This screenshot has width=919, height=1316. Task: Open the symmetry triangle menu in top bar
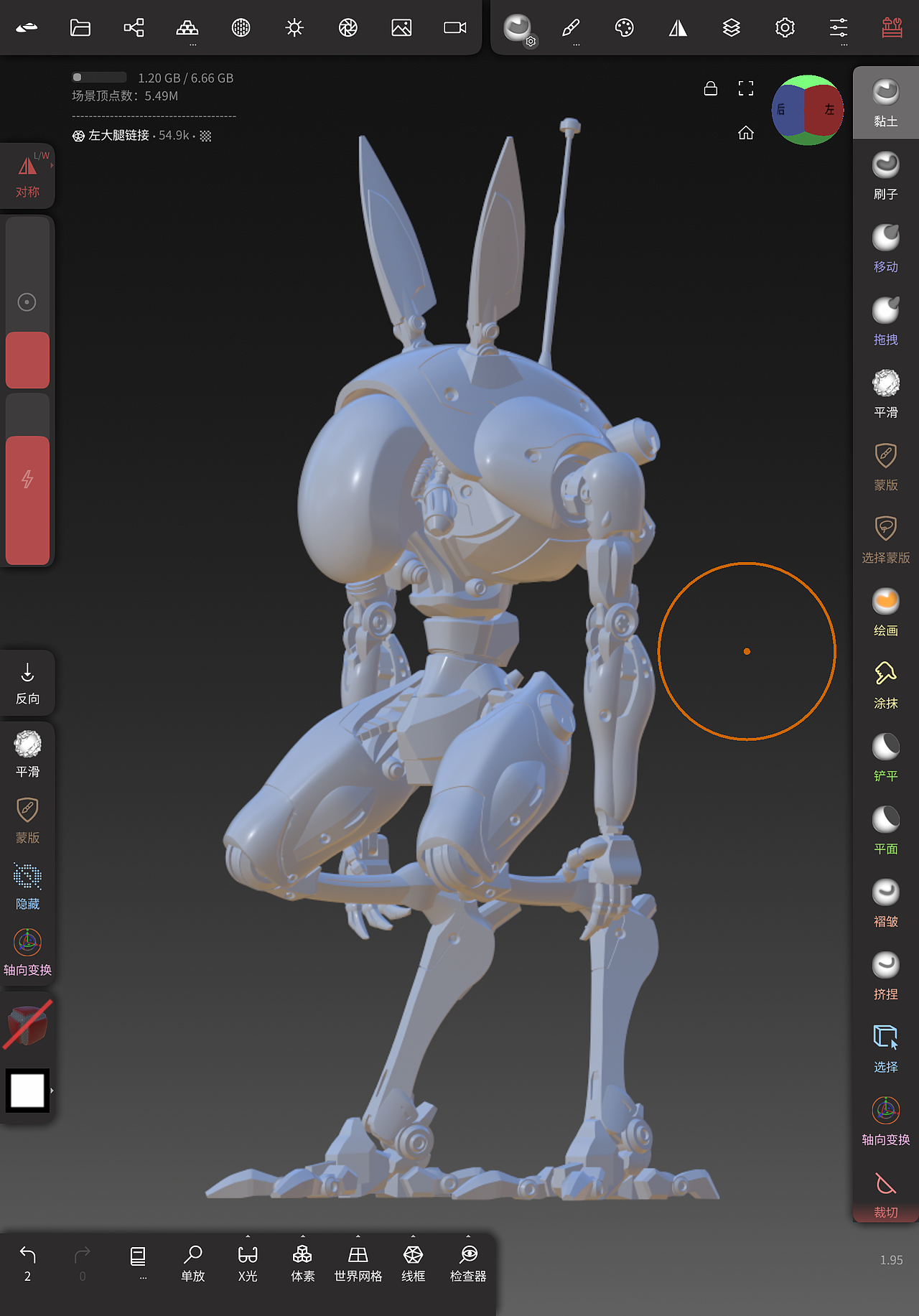678,28
